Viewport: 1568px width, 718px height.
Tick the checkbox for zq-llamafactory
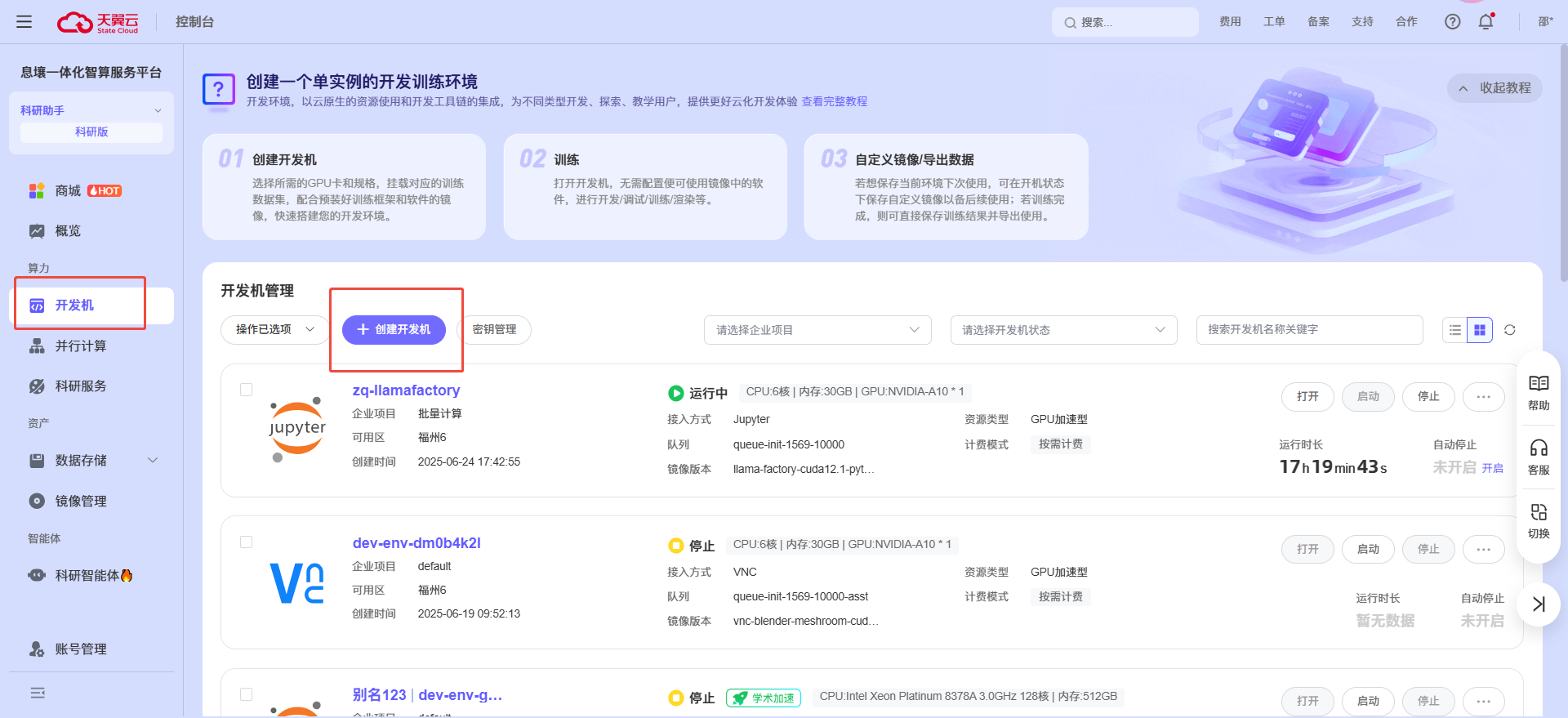coord(246,390)
